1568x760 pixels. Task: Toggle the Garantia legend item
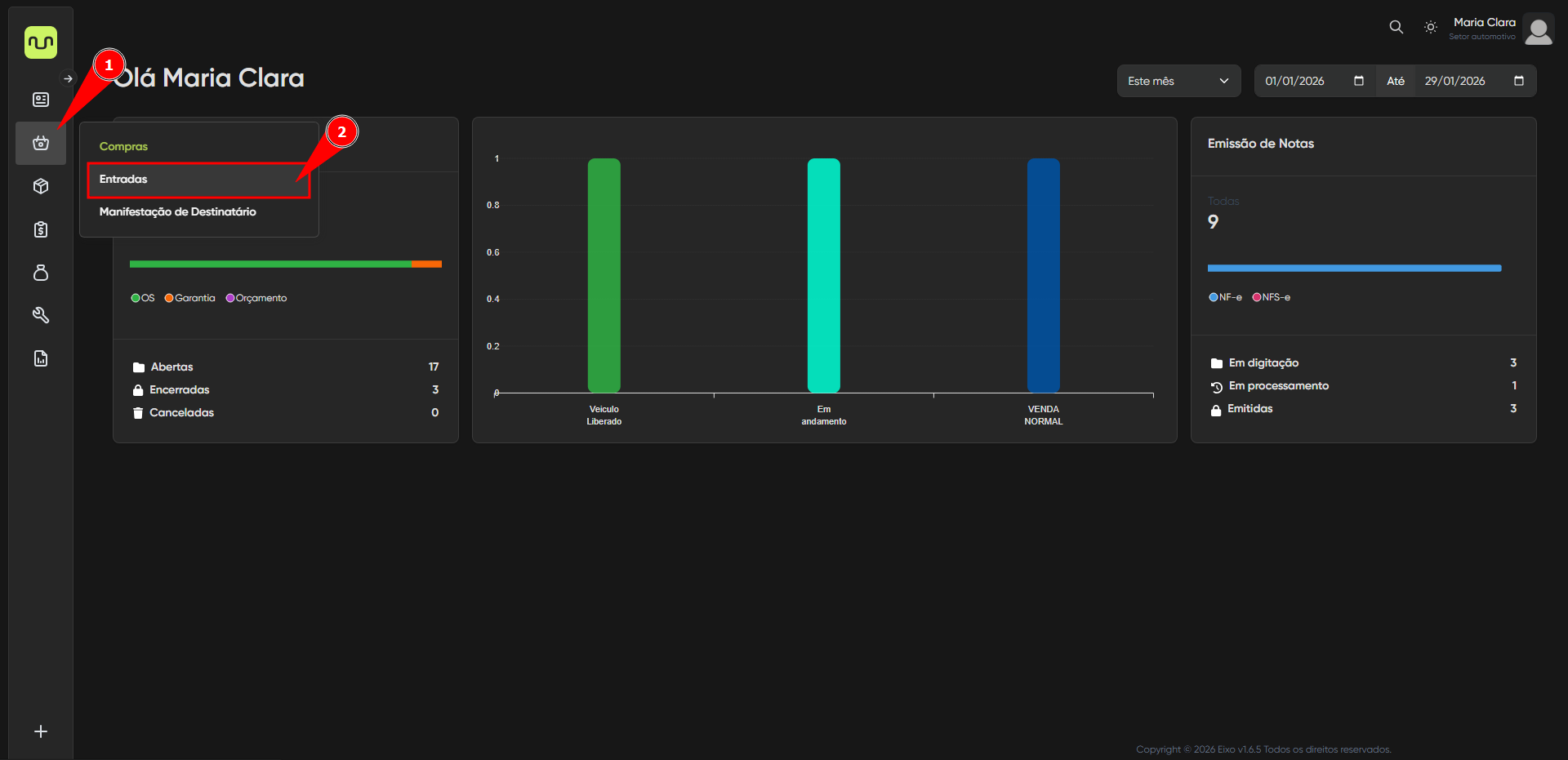pyautogui.click(x=190, y=298)
